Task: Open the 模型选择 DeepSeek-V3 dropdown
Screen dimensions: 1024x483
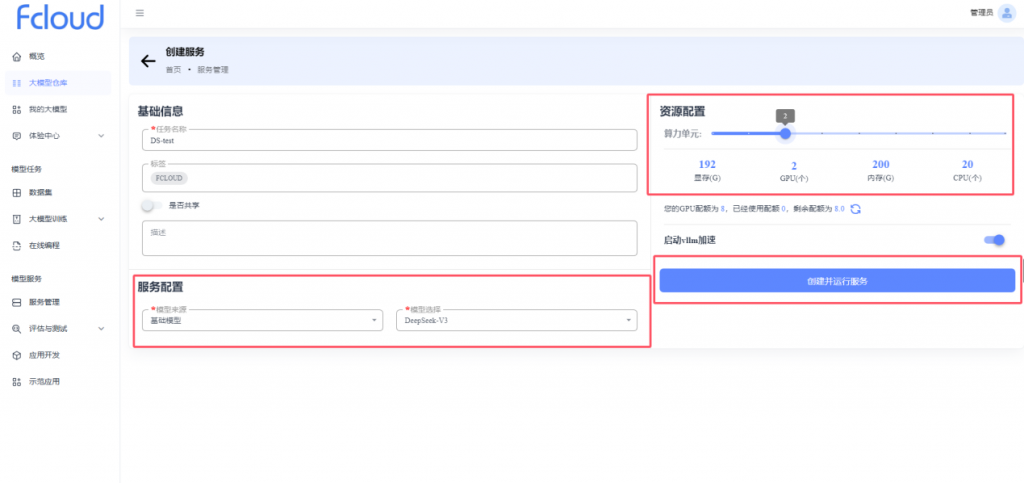Action: coord(516,320)
